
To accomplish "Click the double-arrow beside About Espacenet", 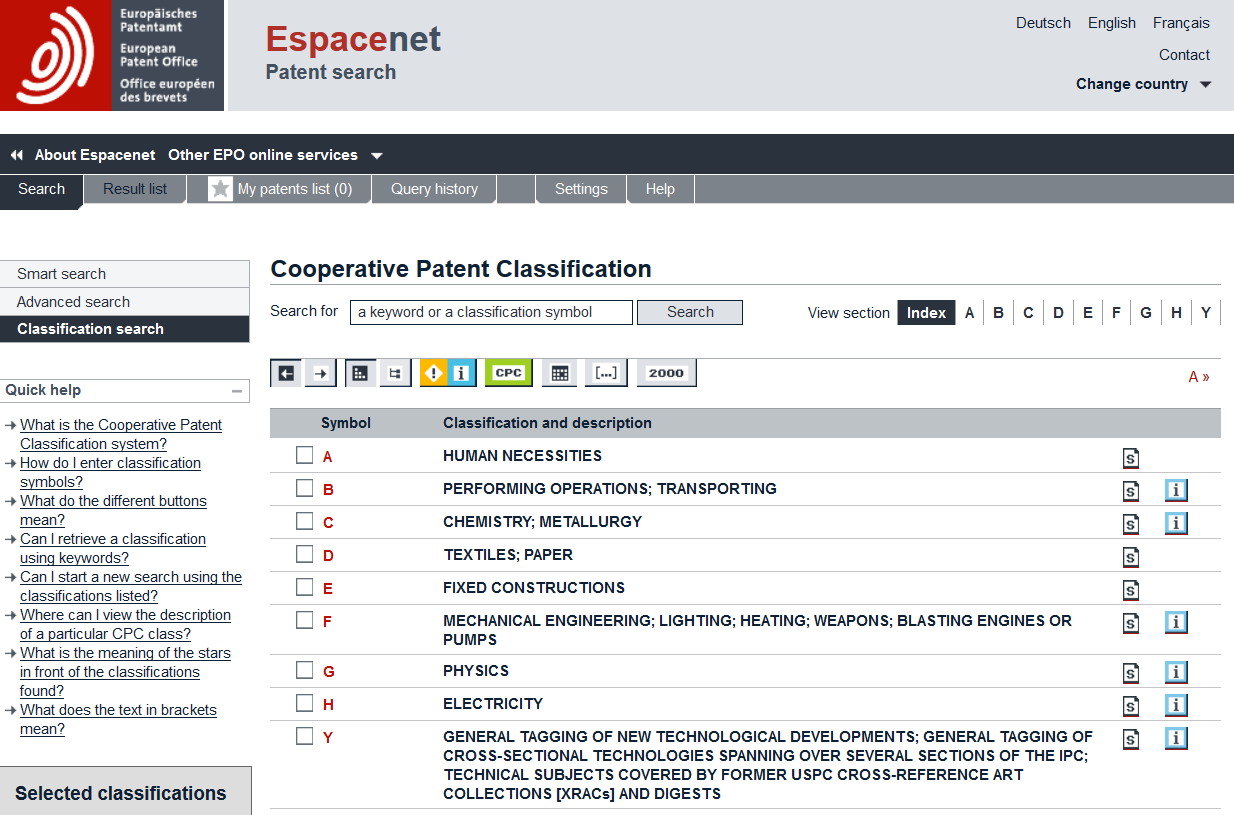I will coord(16,155).
